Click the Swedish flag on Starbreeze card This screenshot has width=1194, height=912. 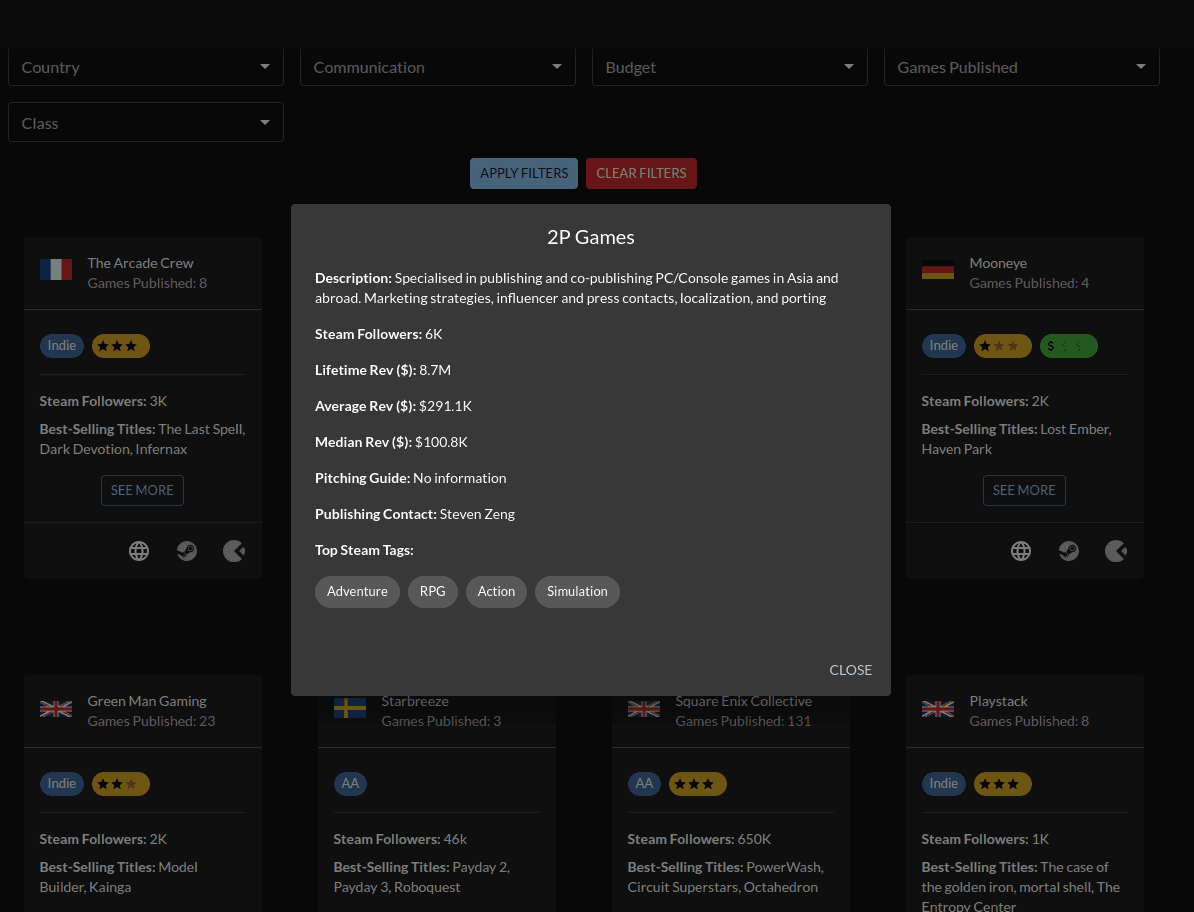[x=350, y=709]
